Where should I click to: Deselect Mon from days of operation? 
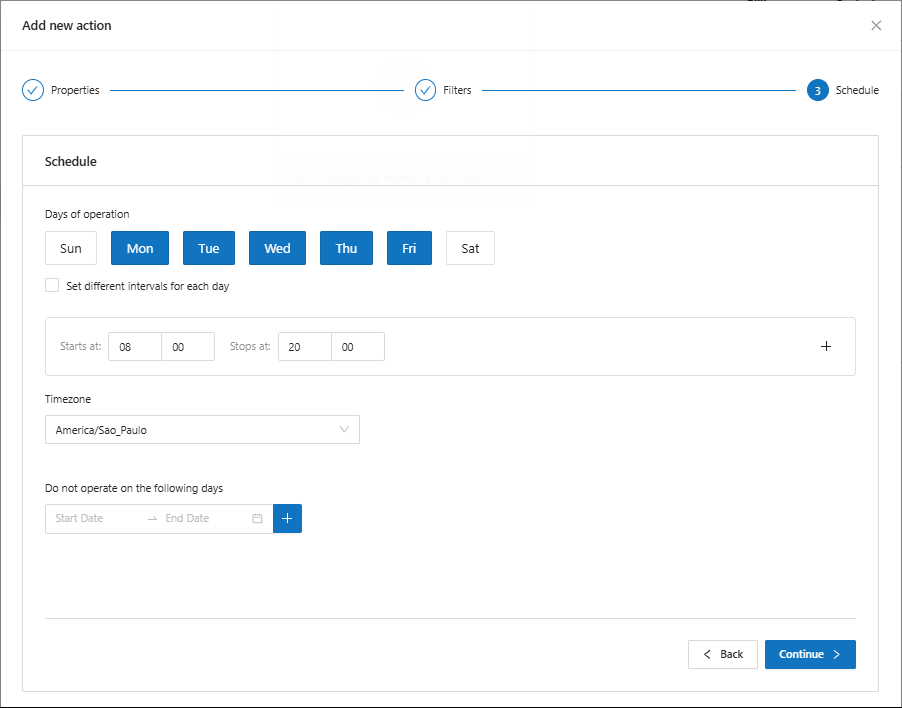point(140,248)
